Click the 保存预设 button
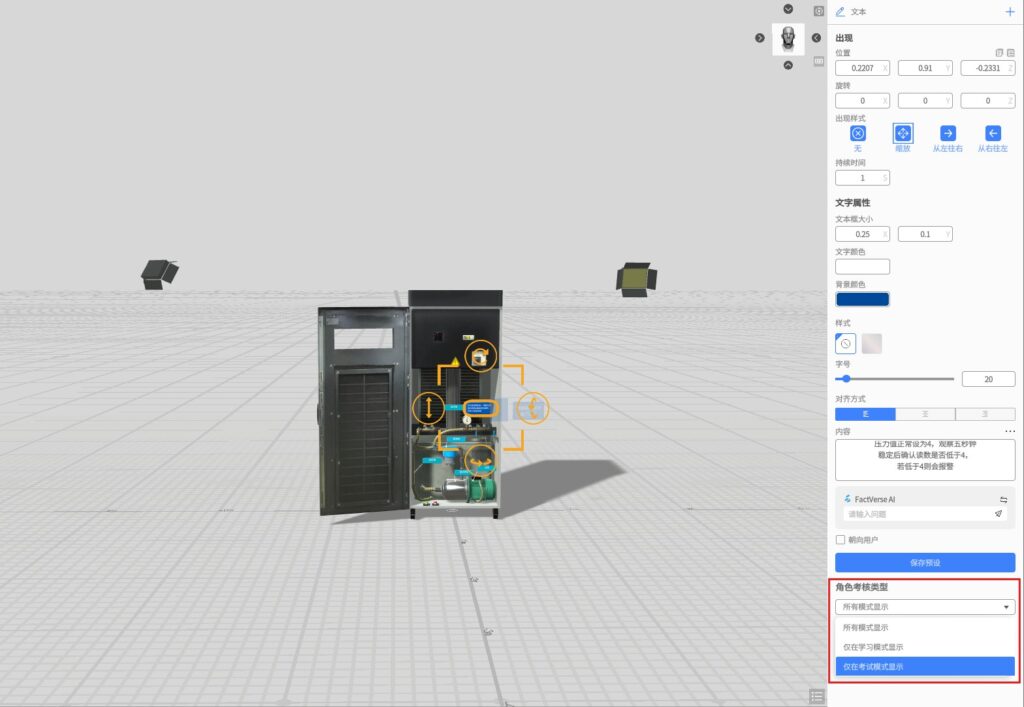 [925, 563]
